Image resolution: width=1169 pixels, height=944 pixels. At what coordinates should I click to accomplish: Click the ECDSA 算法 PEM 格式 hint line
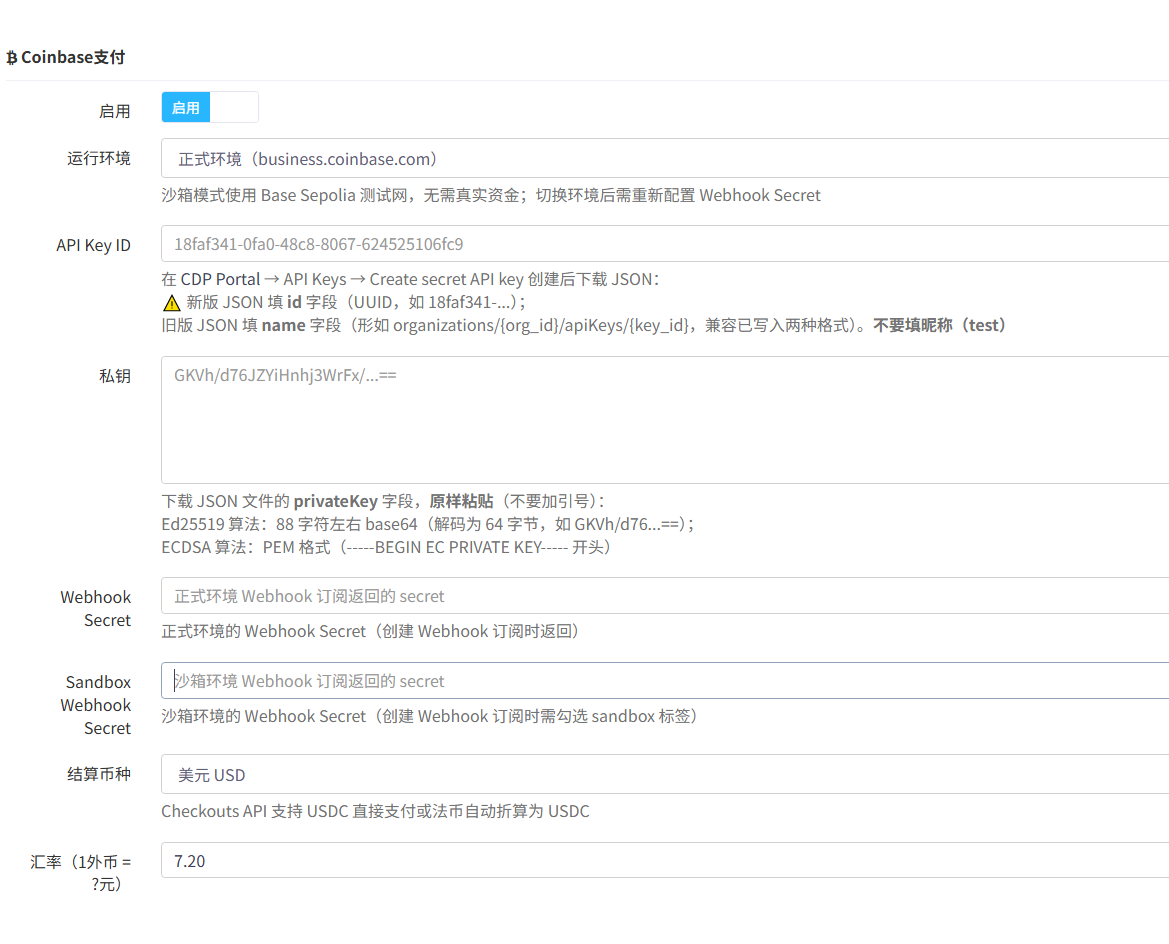(387, 547)
